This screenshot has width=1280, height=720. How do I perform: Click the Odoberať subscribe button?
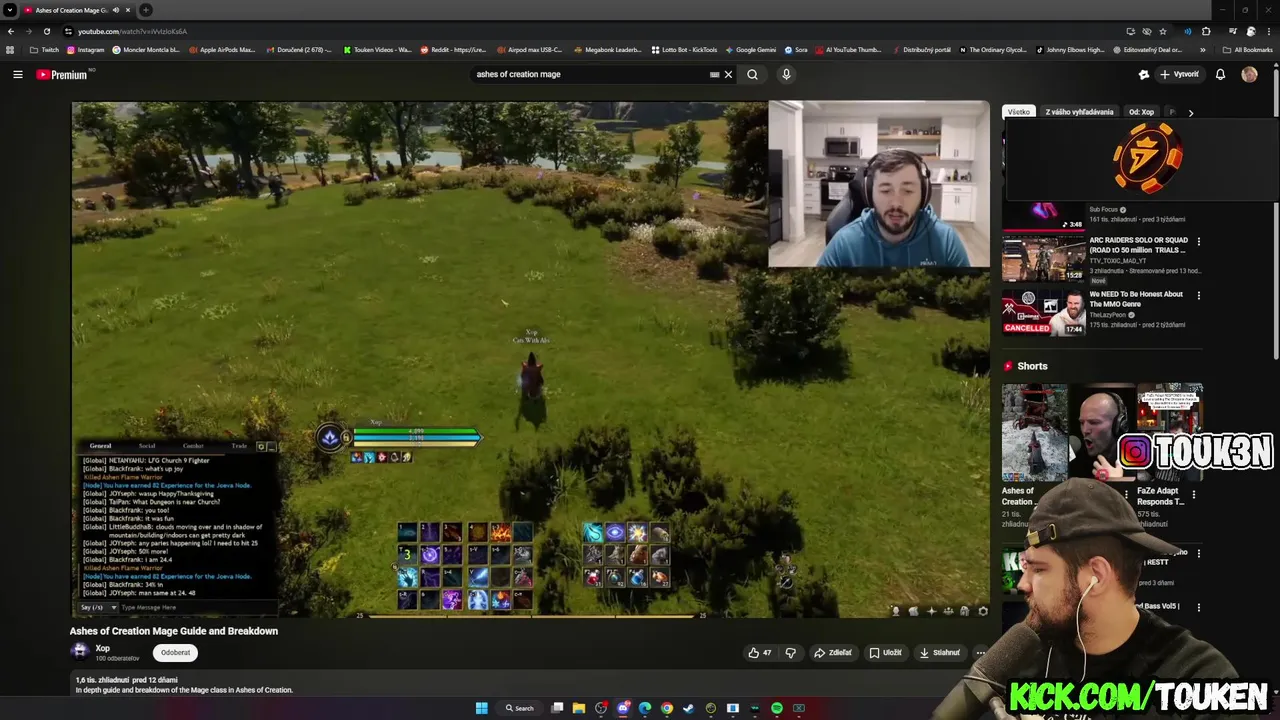(175, 652)
